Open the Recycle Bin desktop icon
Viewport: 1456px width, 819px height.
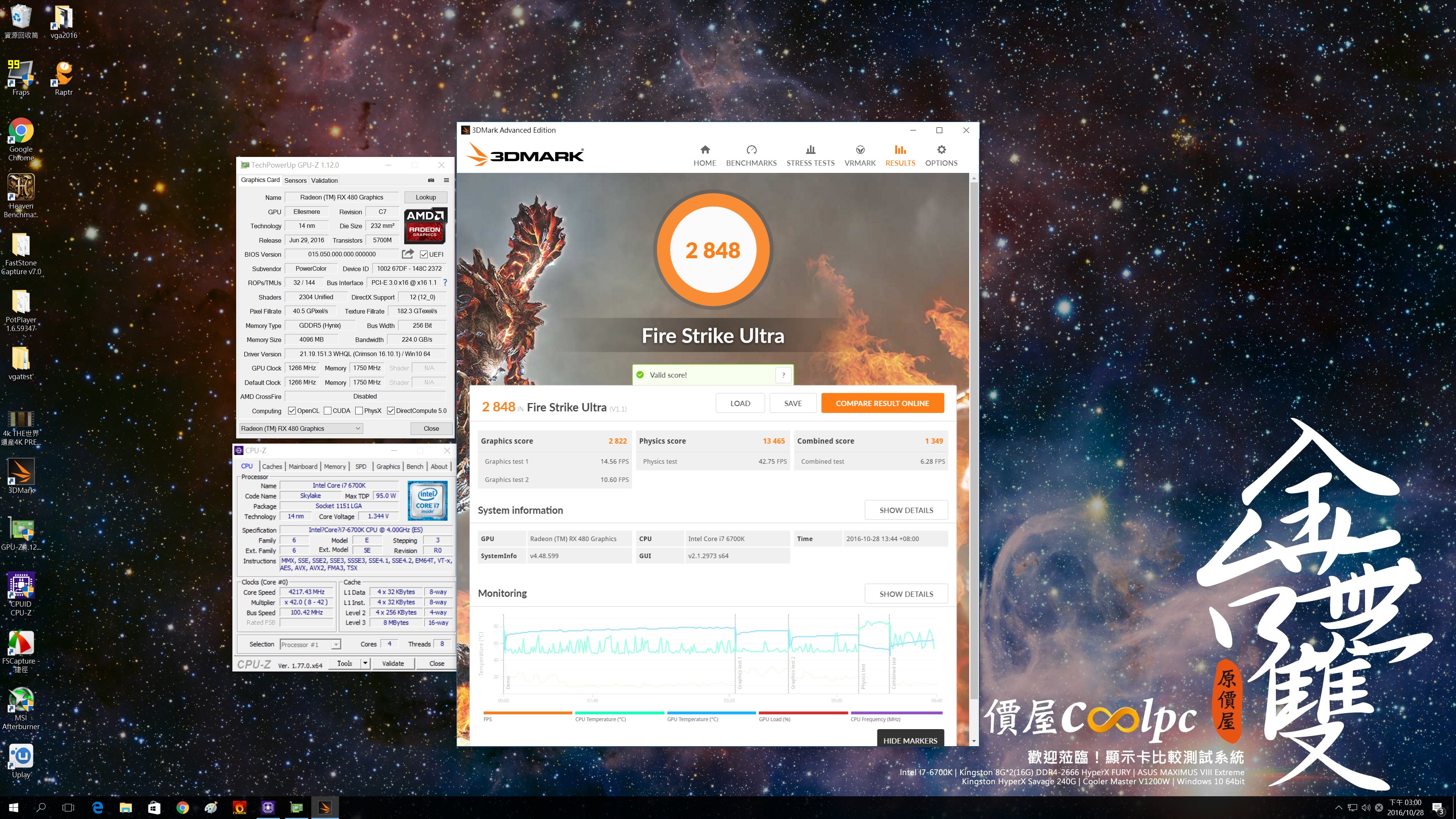(x=21, y=22)
